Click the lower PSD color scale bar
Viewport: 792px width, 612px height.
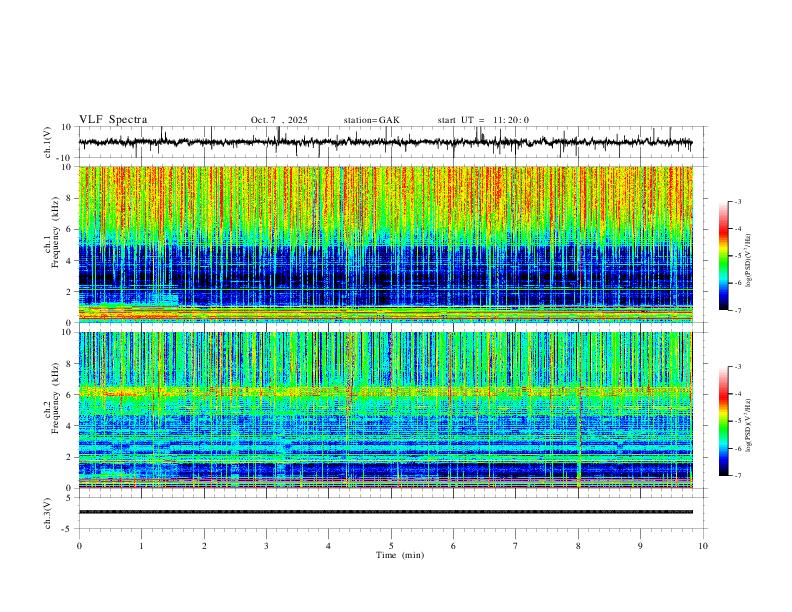[x=724, y=421]
